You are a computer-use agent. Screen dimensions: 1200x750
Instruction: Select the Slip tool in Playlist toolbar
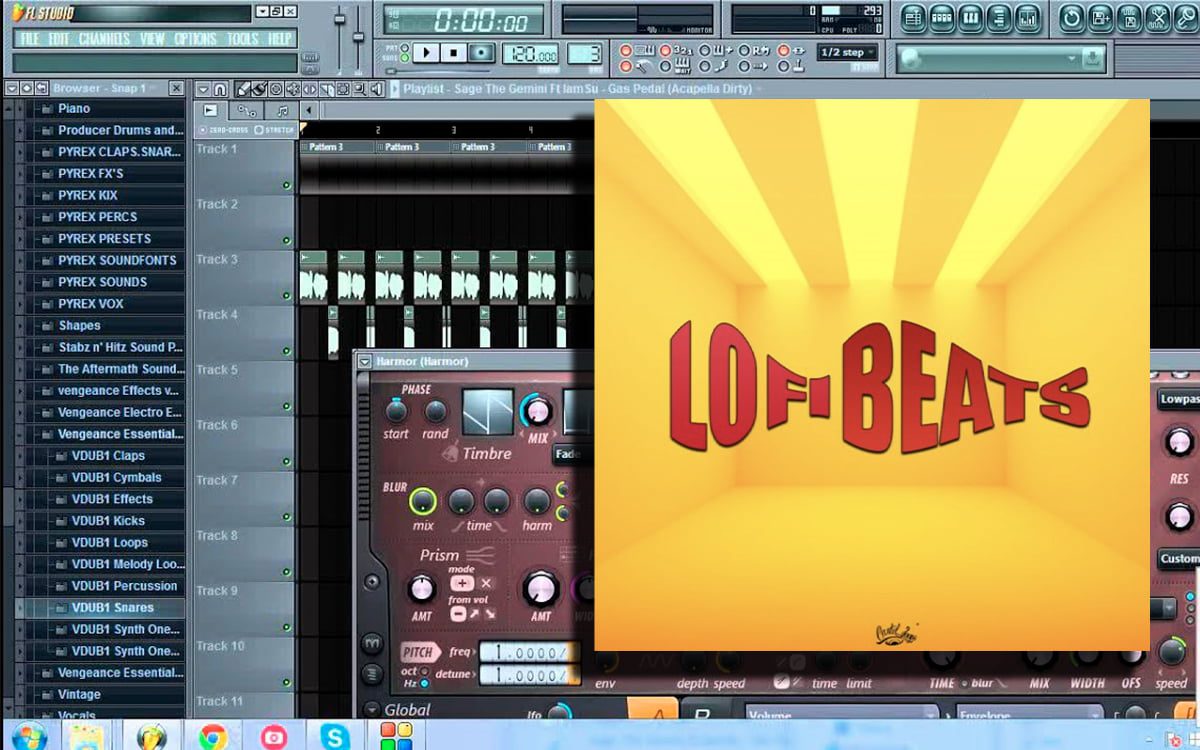click(309, 89)
